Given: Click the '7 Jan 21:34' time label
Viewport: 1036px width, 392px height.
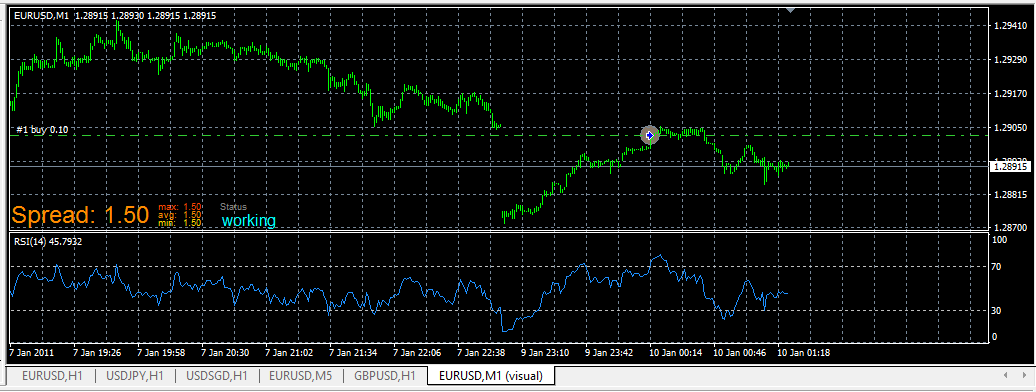Looking at the screenshot, I should pos(353,353).
